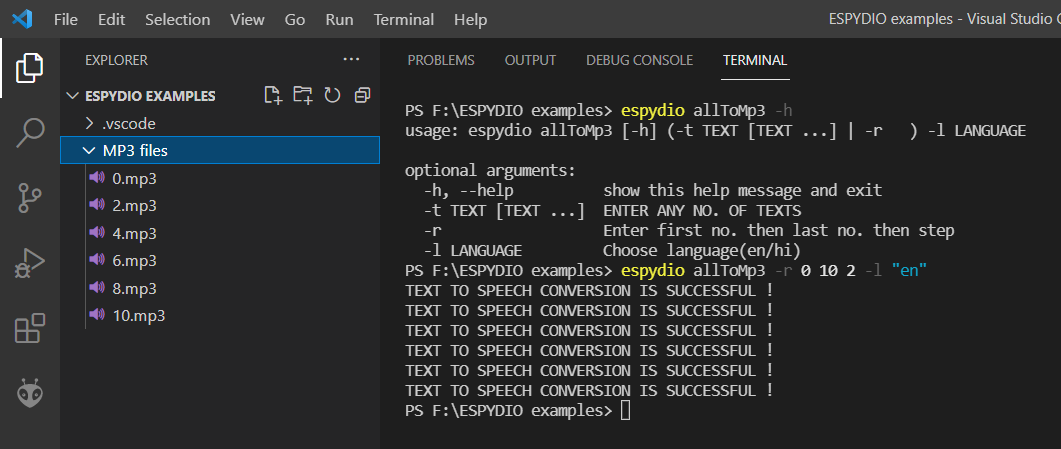Expand the .vscode folder
Screen dimensions: 1061x449
tap(89, 124)
